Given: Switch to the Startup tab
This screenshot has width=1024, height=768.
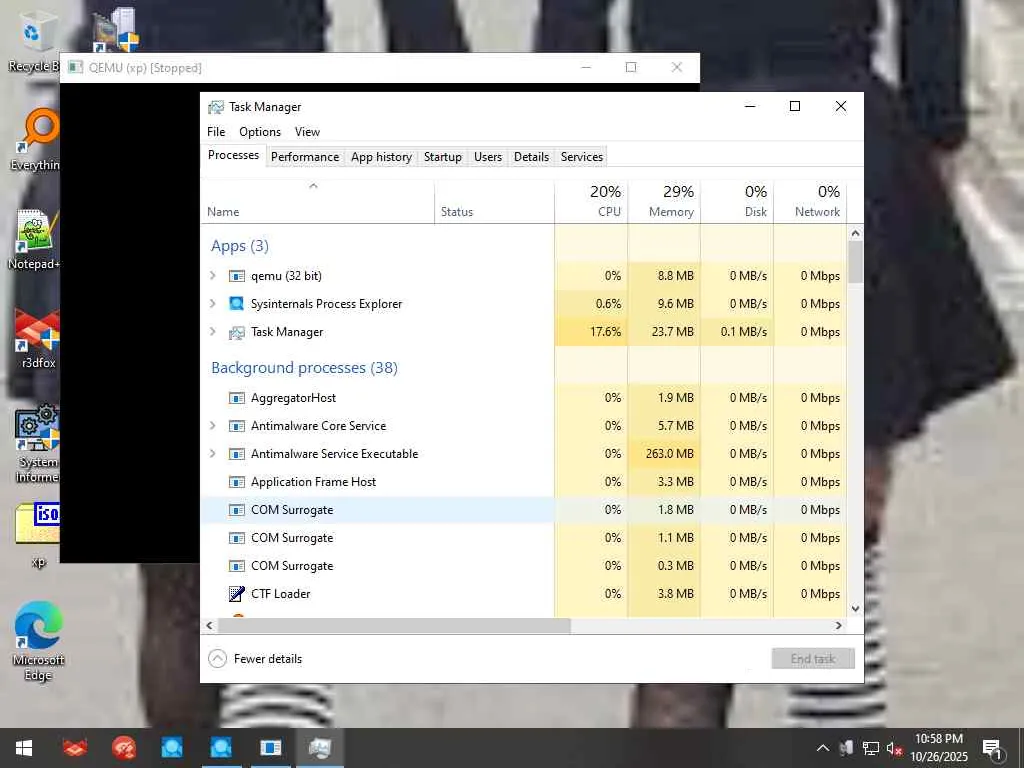Looking at the screenshot, I should coord(443,157).
